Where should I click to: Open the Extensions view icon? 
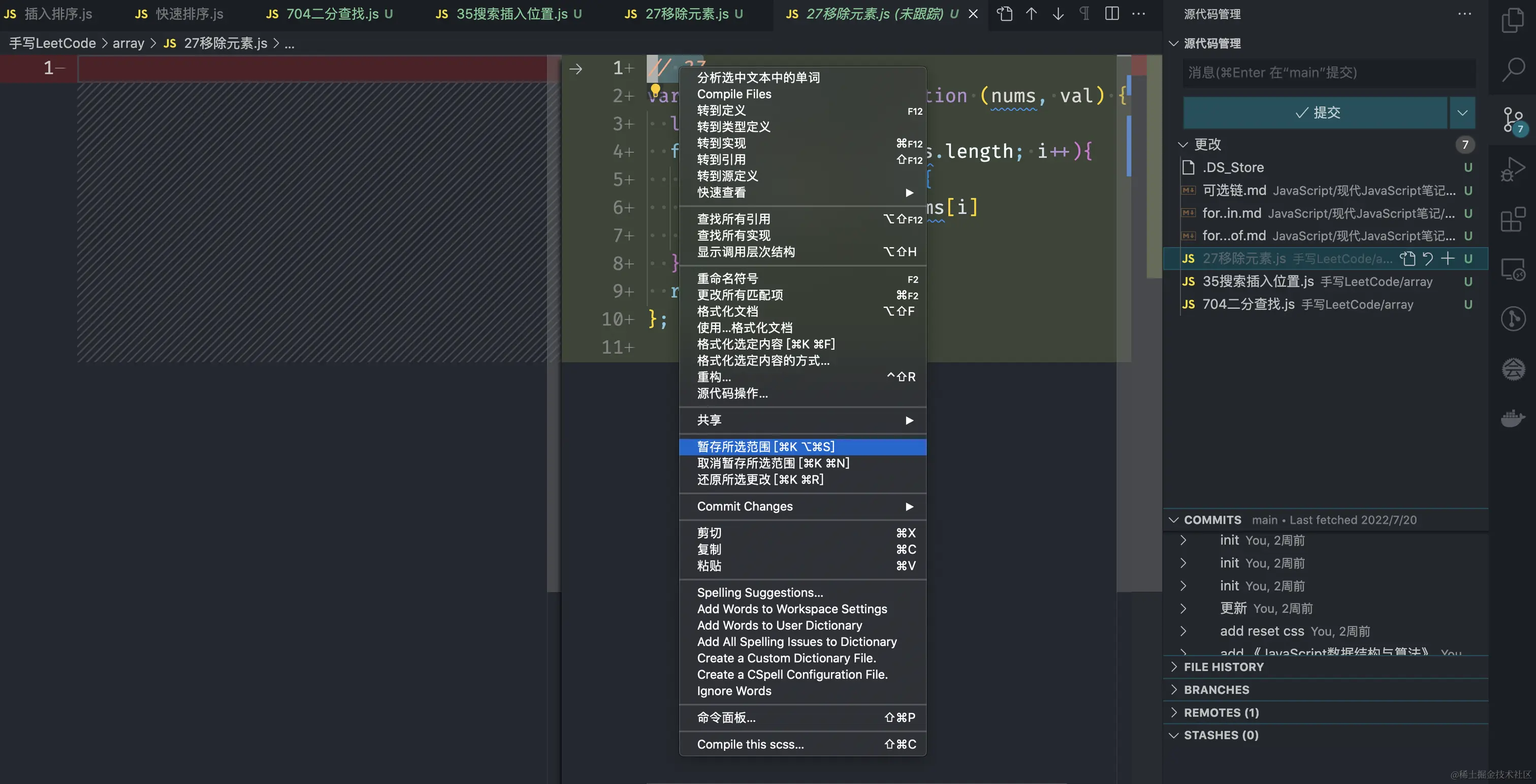1512,219
